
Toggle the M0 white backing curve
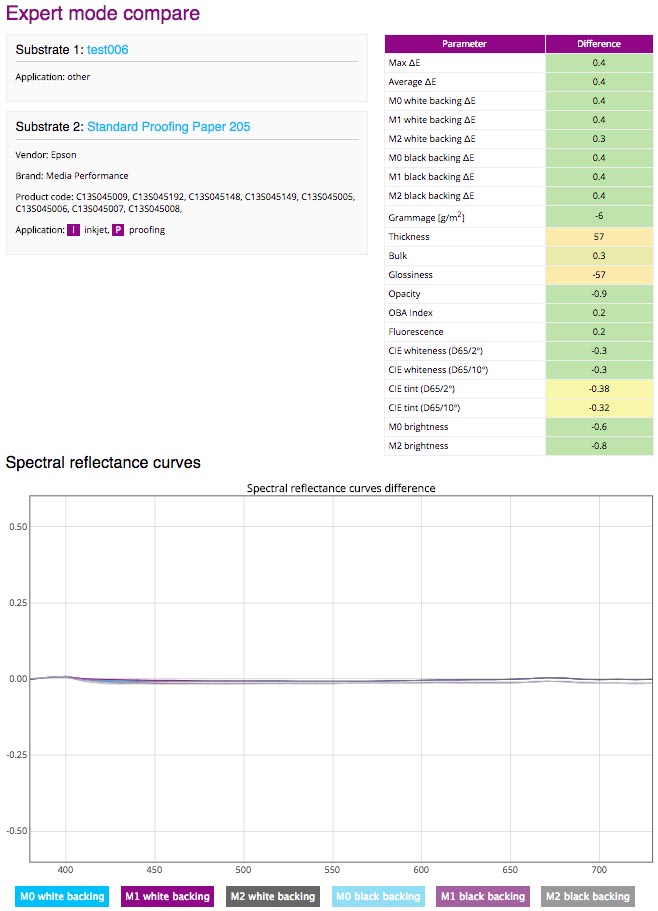click(62, 896)
